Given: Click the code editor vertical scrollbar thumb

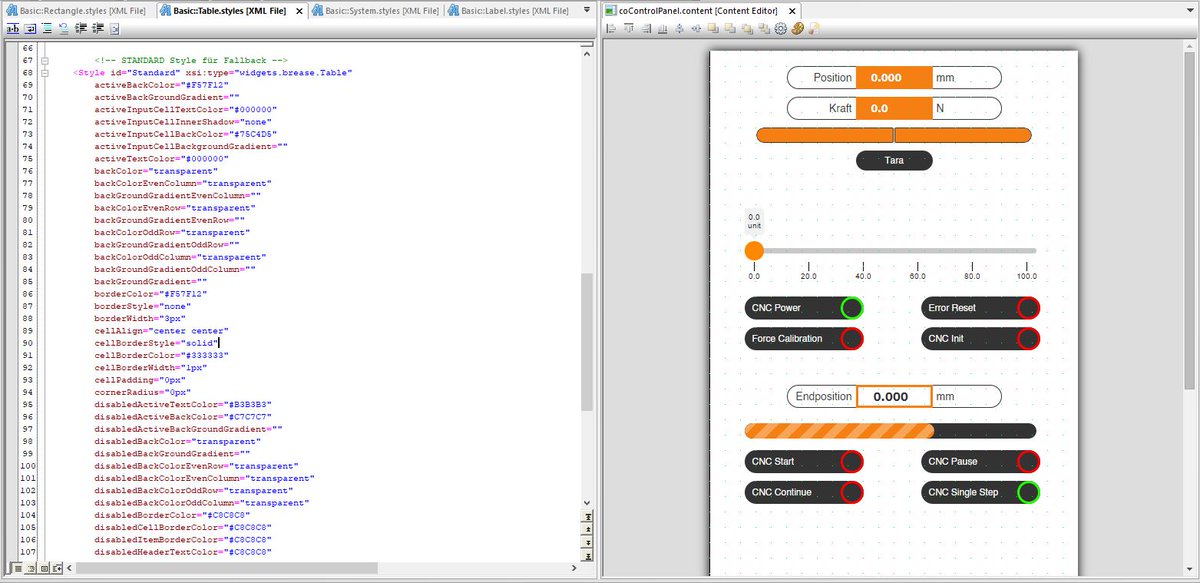Looking at the screenshot, I should pos(588,342).
